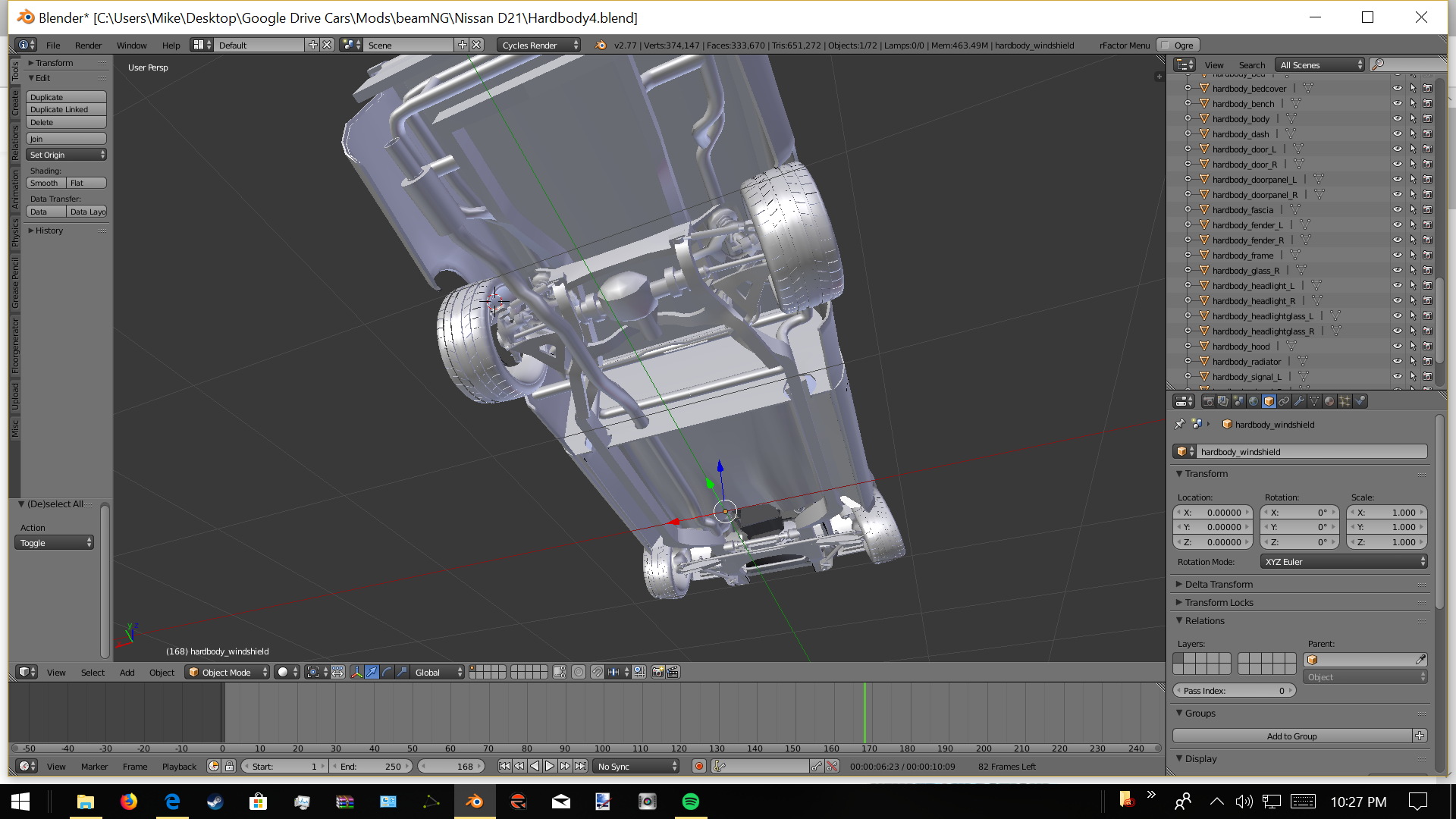Viewport: 1456px width, 819px height.
Task: Toggle the 3D manipulator axes icon
Action: click(356, 672)
